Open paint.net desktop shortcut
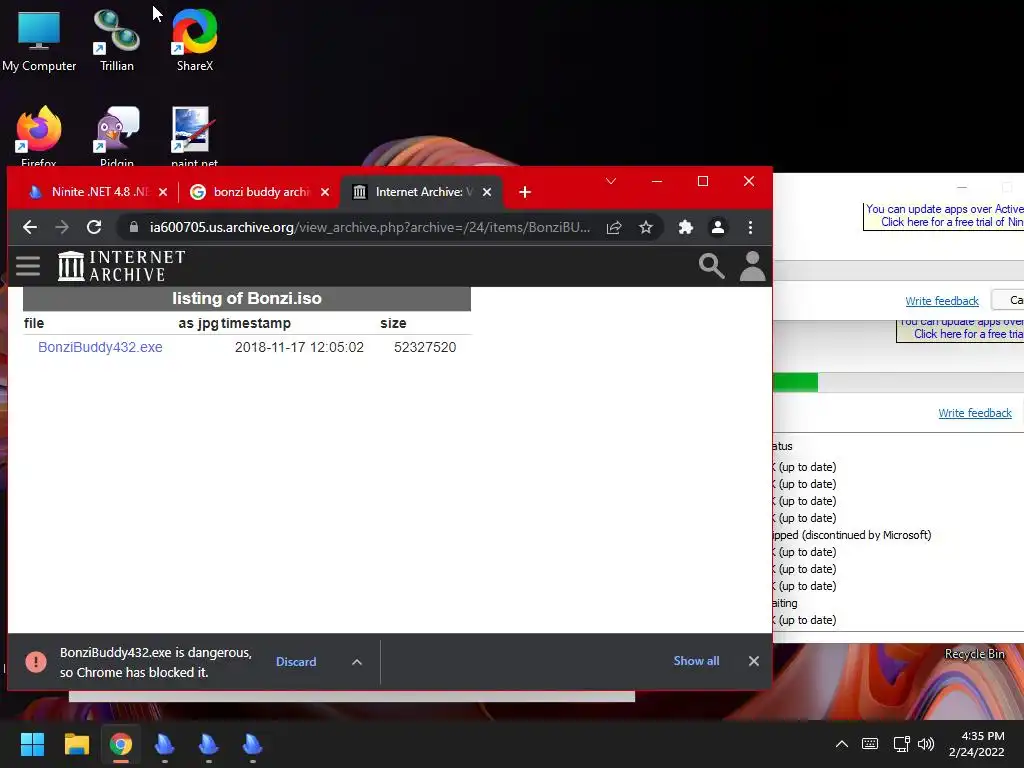The width and height of the screenshot is (1024, 768). pyautogui.click(x=194, y=136)
